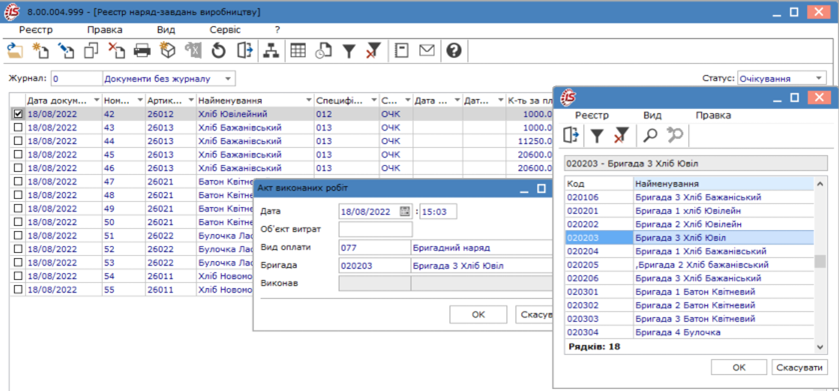
Task: Click the table grid view icon
Action: click(x=298, y=51)
